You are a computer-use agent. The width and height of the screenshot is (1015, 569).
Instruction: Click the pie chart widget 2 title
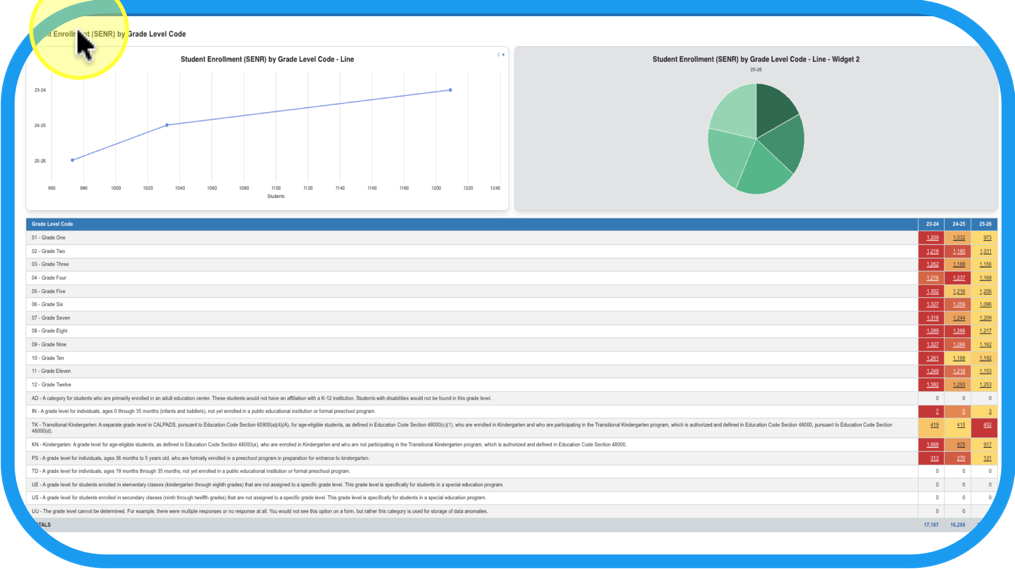tap(755, 59)
